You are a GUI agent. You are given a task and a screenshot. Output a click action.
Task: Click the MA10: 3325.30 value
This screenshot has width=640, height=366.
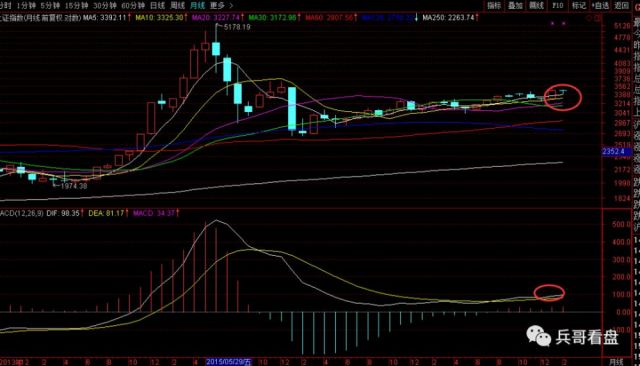pyautogui.click(x=161, y=18)
